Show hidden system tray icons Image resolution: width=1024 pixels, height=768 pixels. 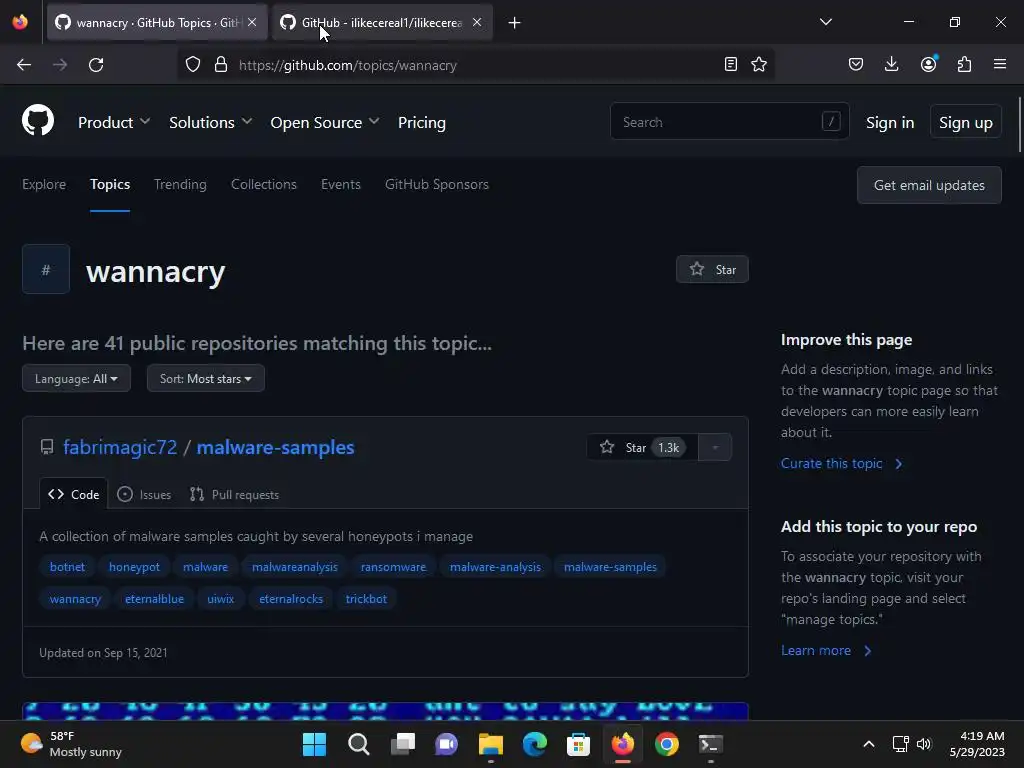[869, 744]
